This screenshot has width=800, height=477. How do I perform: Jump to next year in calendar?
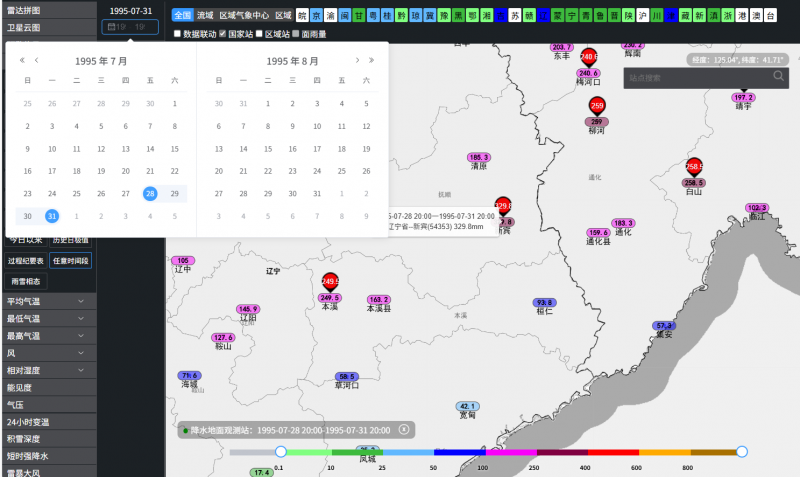pyautogui.click(x=372, y=61)
